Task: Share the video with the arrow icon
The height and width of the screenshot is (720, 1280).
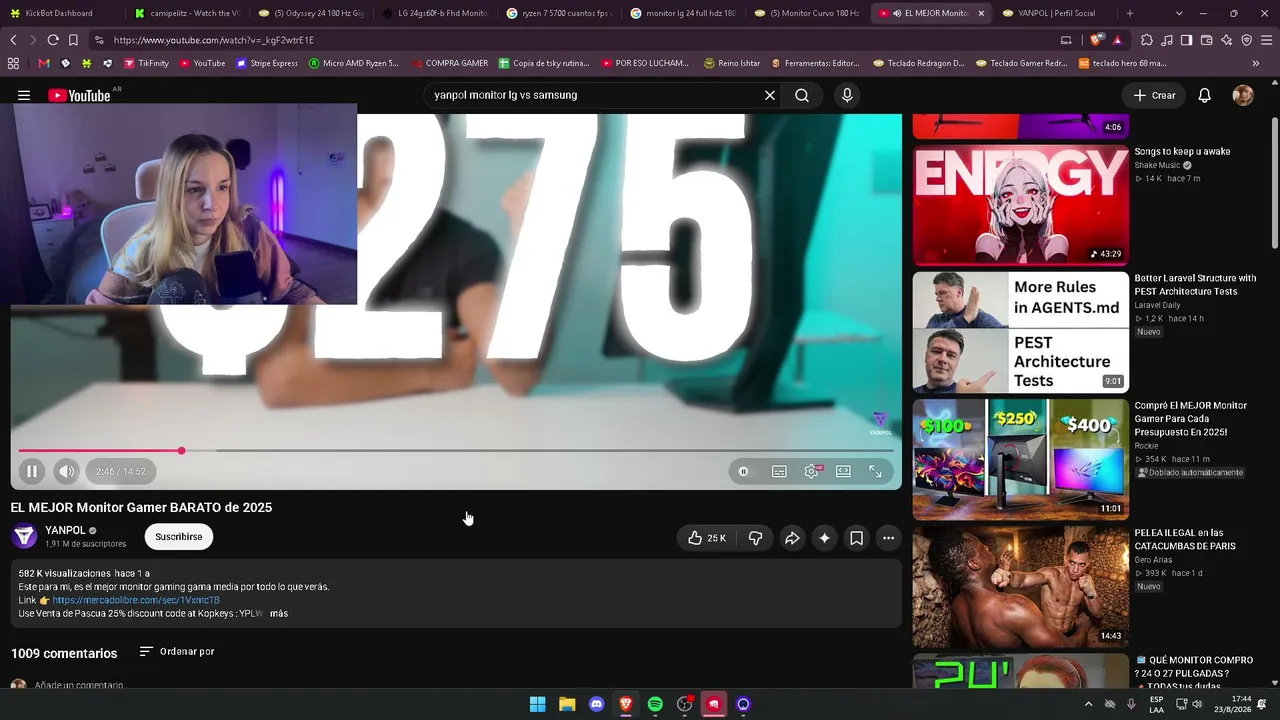Action: 792,538
